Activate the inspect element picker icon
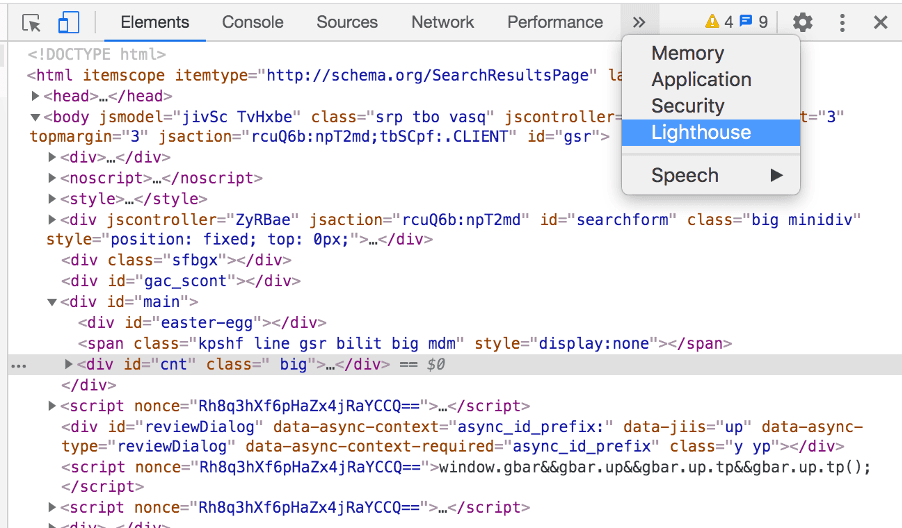This screenshot has height=528, width=902. [31, 23]
